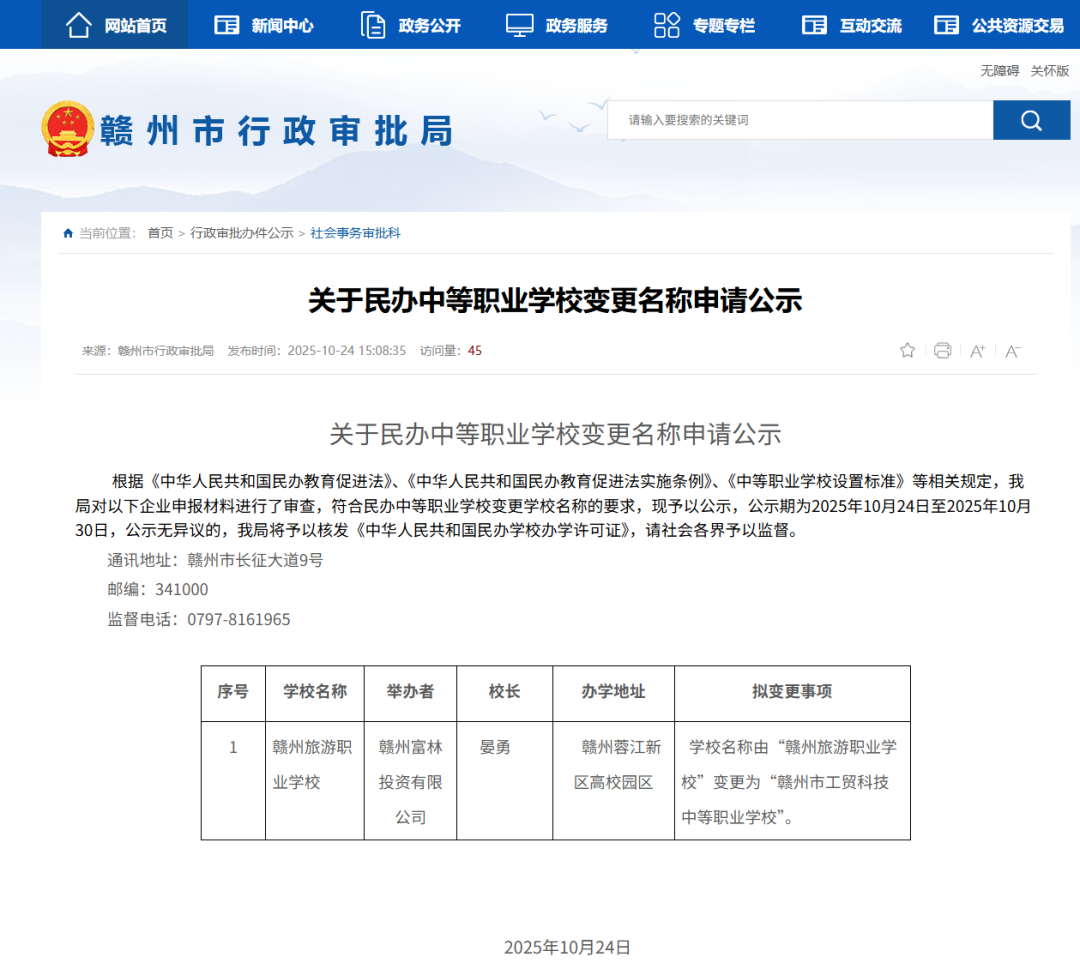Click the 拟变更事项 table header
Screen dimensions: 1080x969
pos(792,692)
